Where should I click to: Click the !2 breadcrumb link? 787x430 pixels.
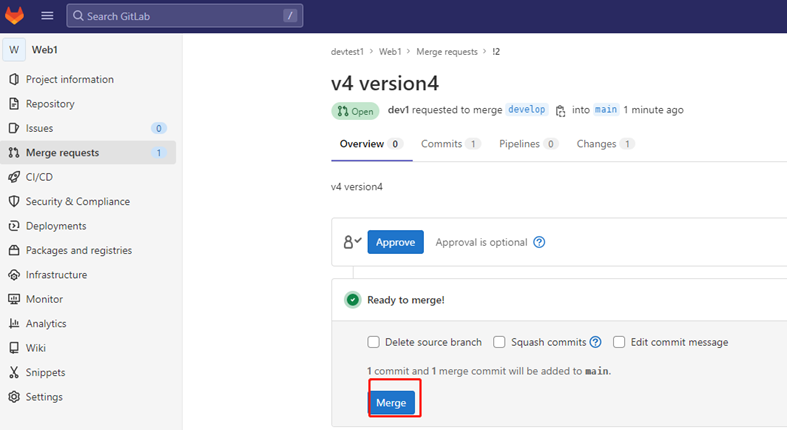(496, 52)
